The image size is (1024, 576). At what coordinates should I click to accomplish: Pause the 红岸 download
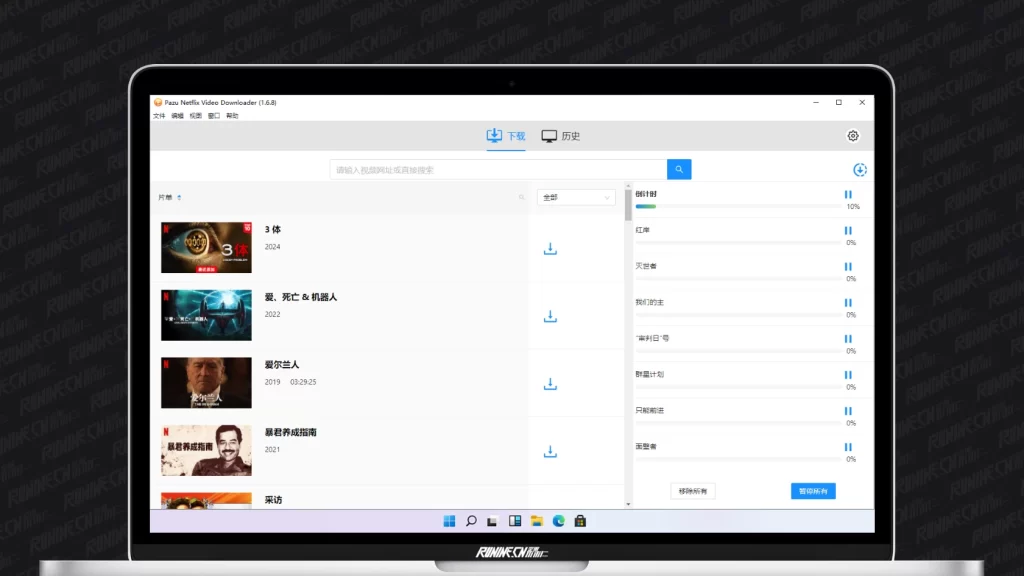coord(848,231)
